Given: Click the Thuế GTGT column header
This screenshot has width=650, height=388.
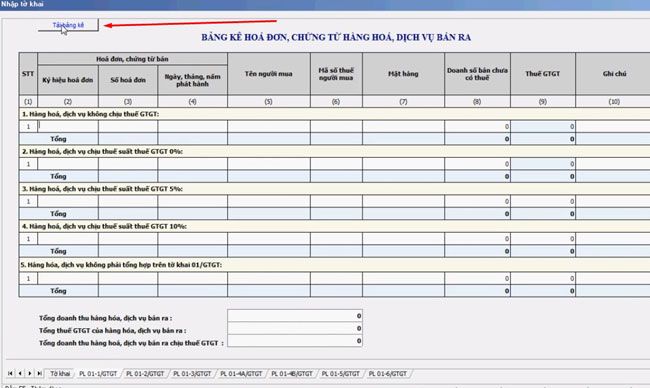Looking at the screenshot, I should tap(543, 74).
